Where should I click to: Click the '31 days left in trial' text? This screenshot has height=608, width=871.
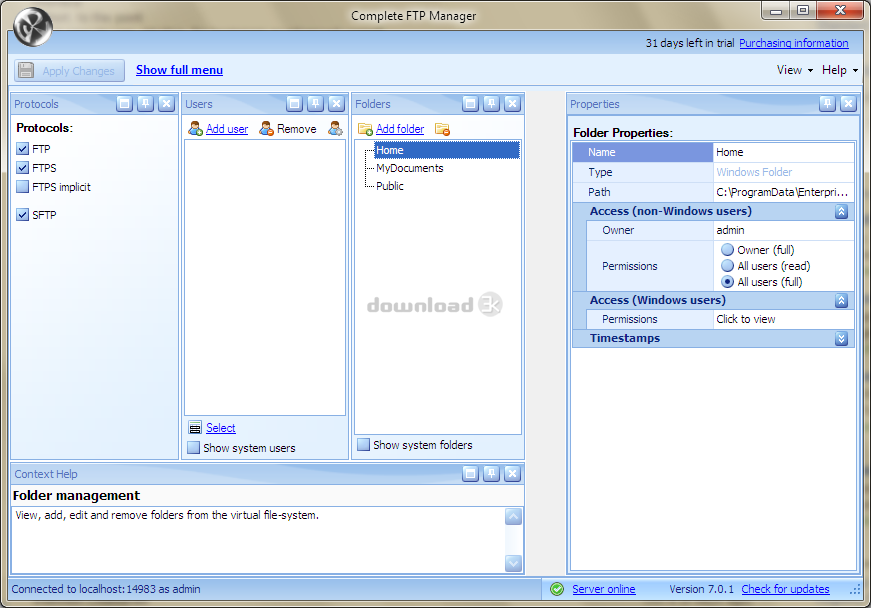[689, 43]
